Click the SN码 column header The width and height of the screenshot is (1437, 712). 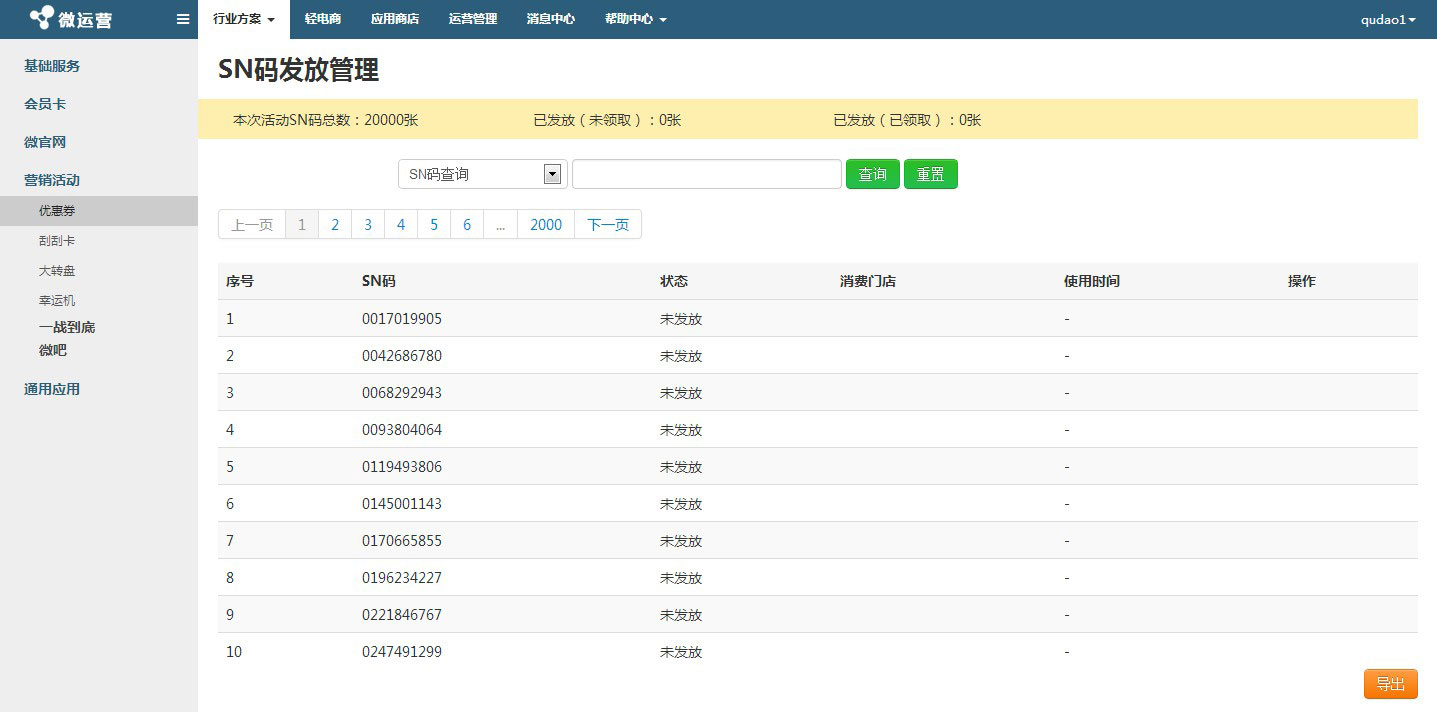[379, 281]
